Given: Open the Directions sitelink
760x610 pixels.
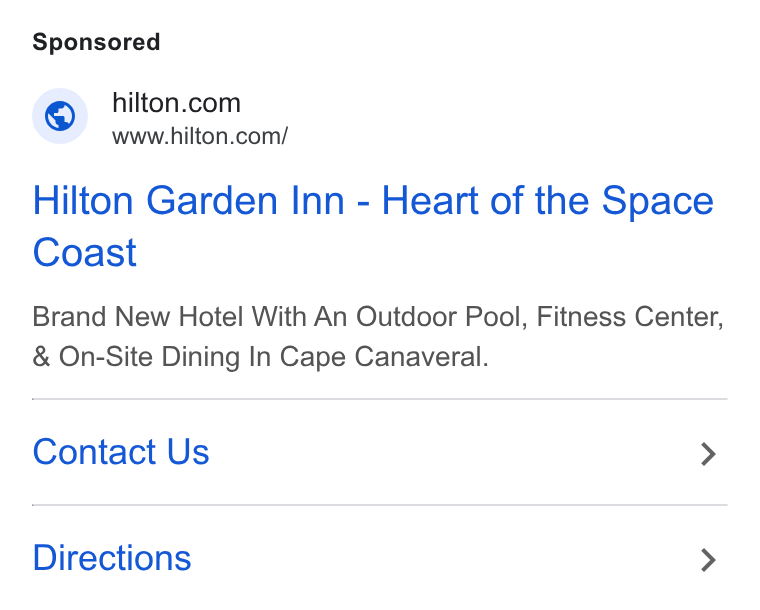Looking at the screenshot, I should coord(112,558).
